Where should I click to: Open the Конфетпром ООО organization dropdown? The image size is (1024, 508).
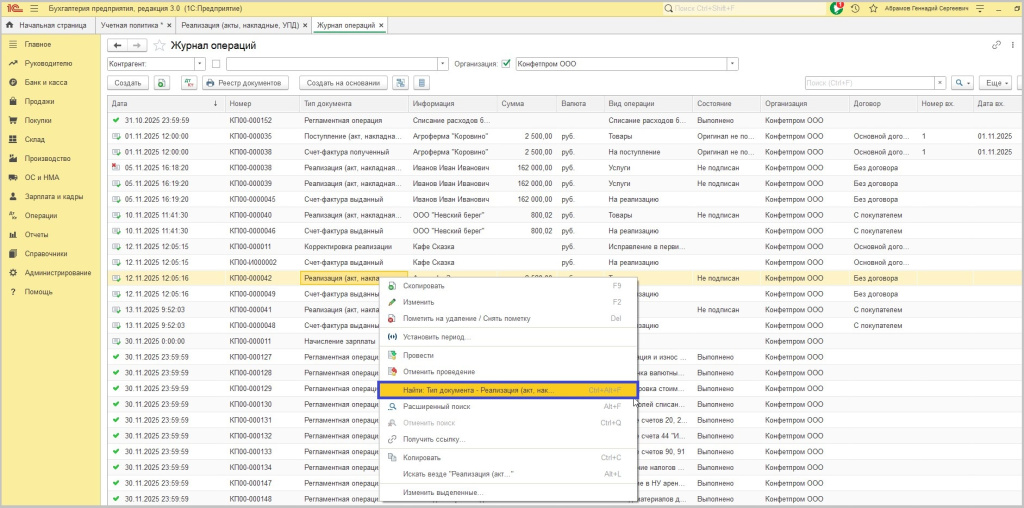coord(733,64)
